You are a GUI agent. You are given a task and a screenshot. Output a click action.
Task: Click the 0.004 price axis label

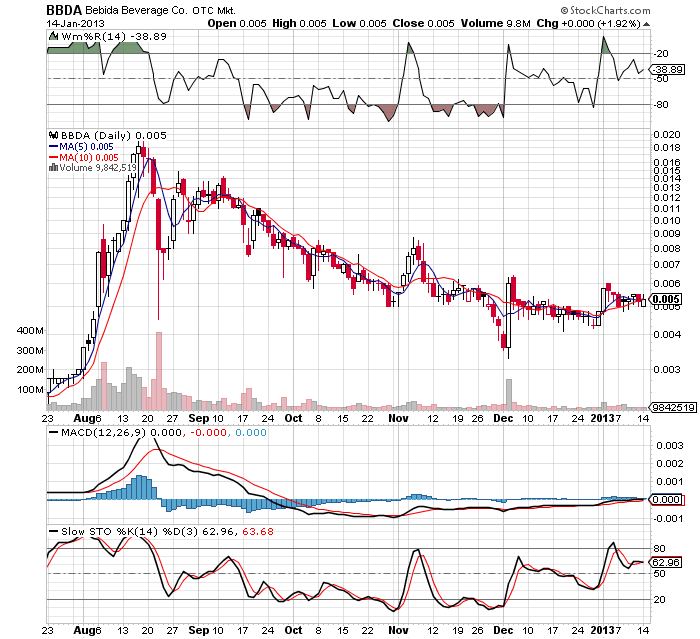point(667,334)
